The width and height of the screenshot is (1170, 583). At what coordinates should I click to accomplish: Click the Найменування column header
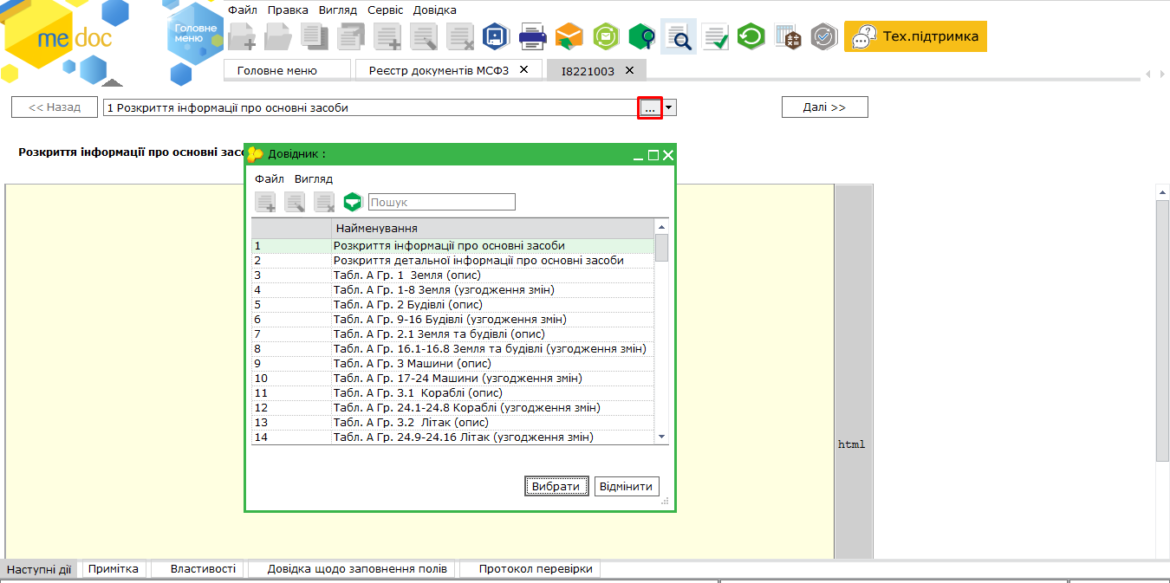[x=492, y=228]
